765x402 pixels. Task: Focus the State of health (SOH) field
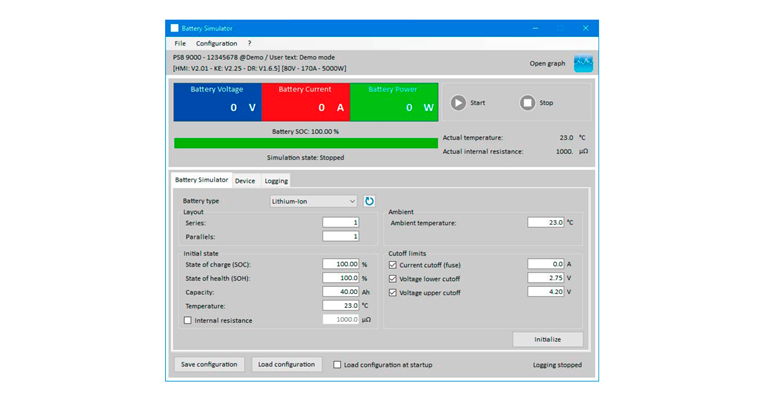pyautogui.click(x=341, y=278)
